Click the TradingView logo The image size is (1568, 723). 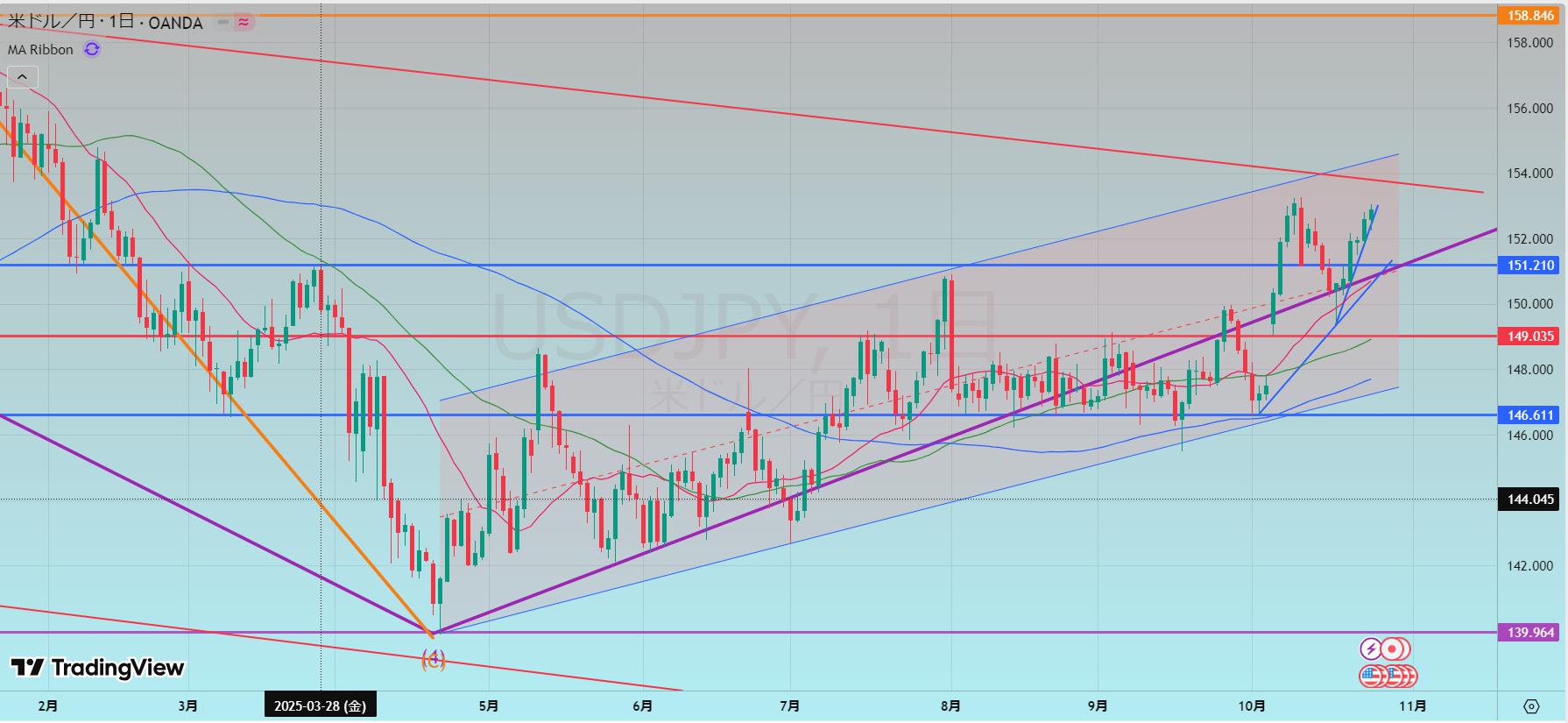point(98,668)
